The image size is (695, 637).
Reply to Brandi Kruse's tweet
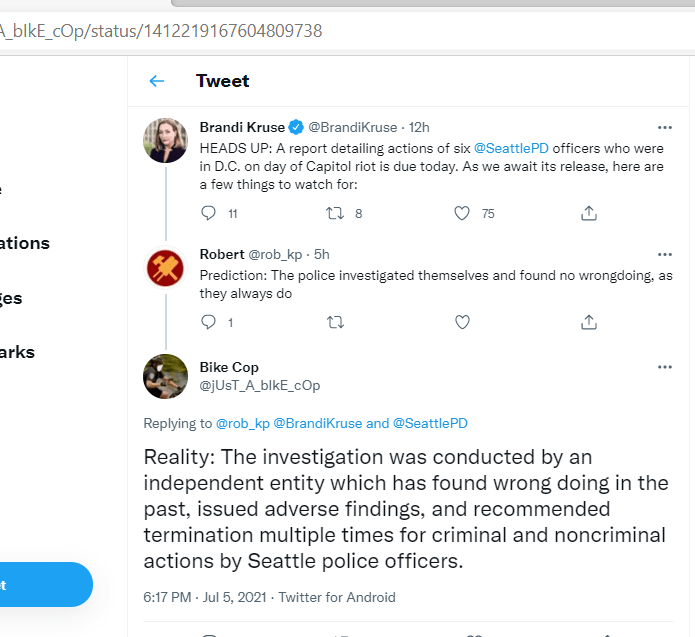[x=209, y=213]
